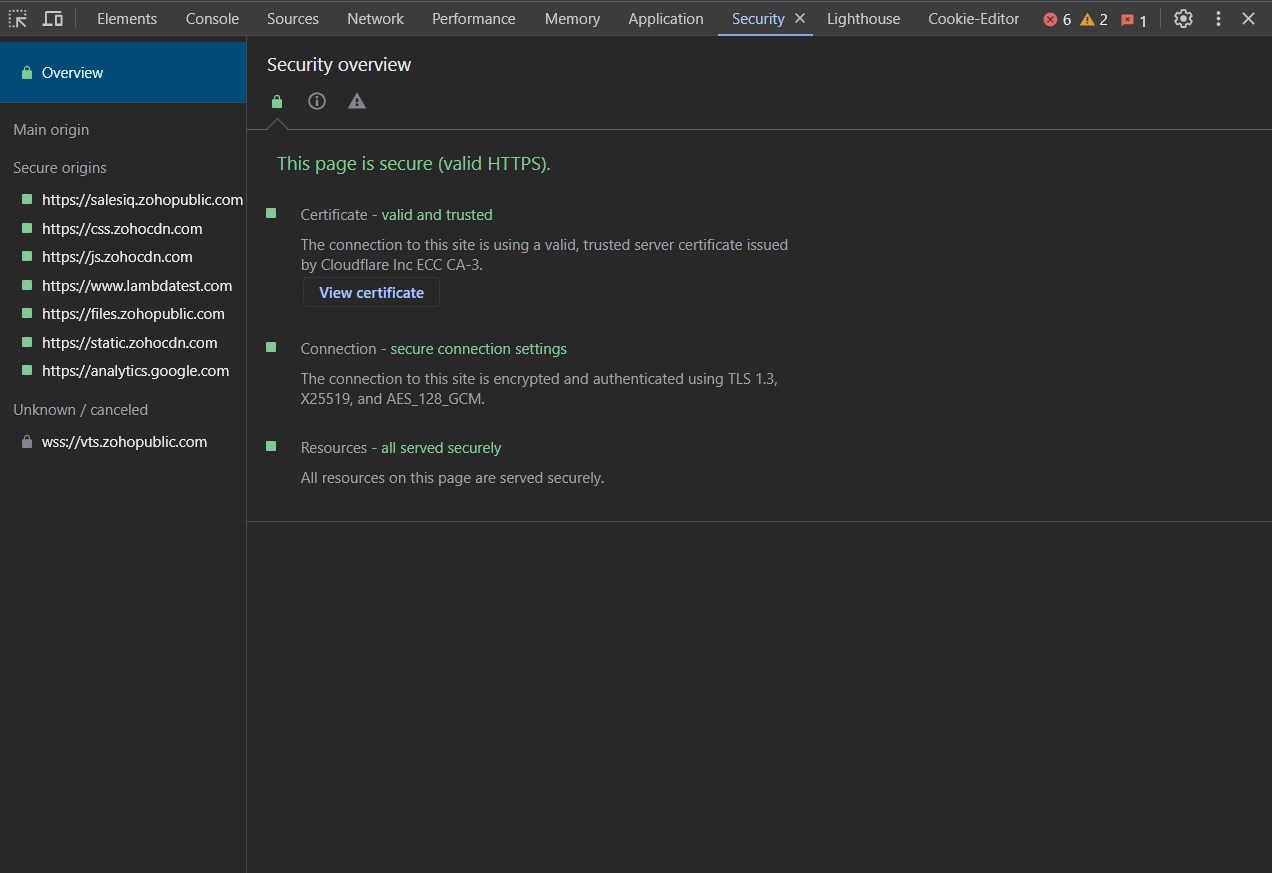Click the inspect element picker icon
The height and width of the screenshot is (873, 1272).
[x=18, y=19]
